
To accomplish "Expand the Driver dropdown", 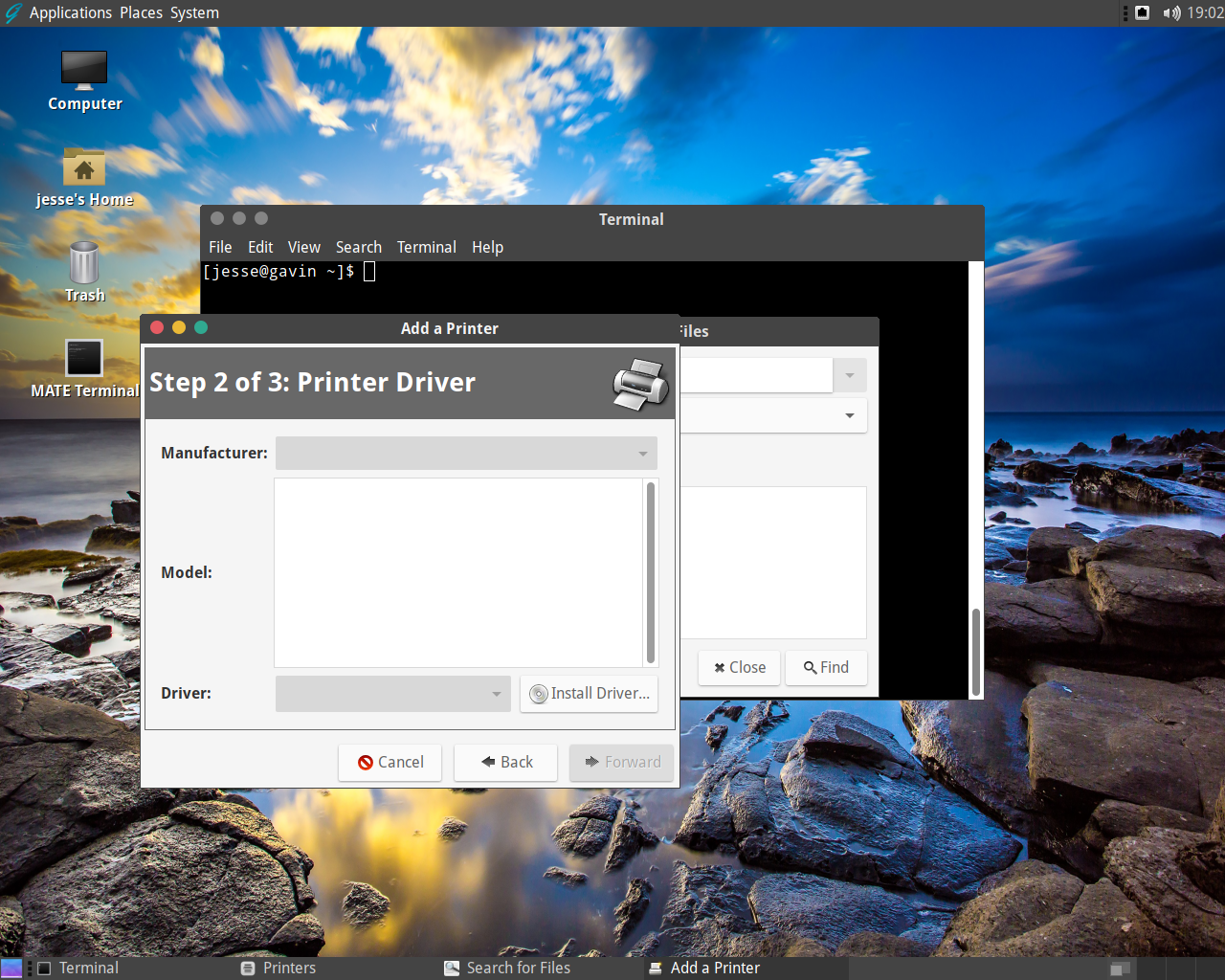I will pyautogui.click(x=392, y=694).
